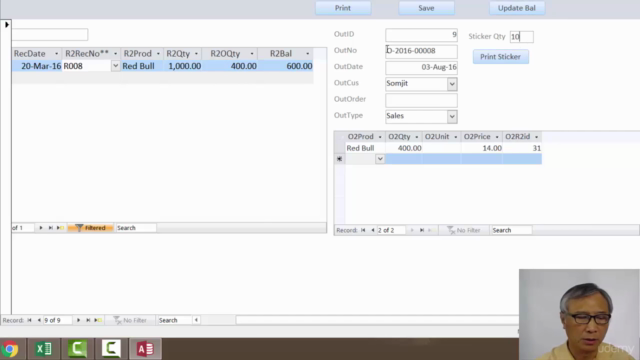Click Search box in main form navigation
Image resolution: width=640 pixels, height=360 pixels.
(174, 320)
